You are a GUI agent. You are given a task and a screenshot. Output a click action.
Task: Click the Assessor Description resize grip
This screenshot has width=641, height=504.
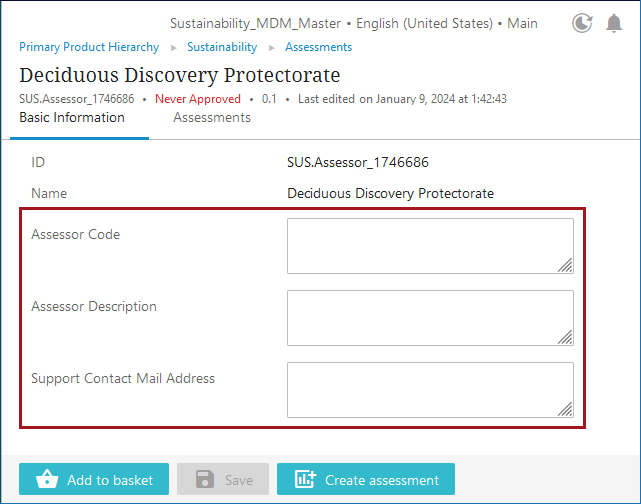(565, 337)
